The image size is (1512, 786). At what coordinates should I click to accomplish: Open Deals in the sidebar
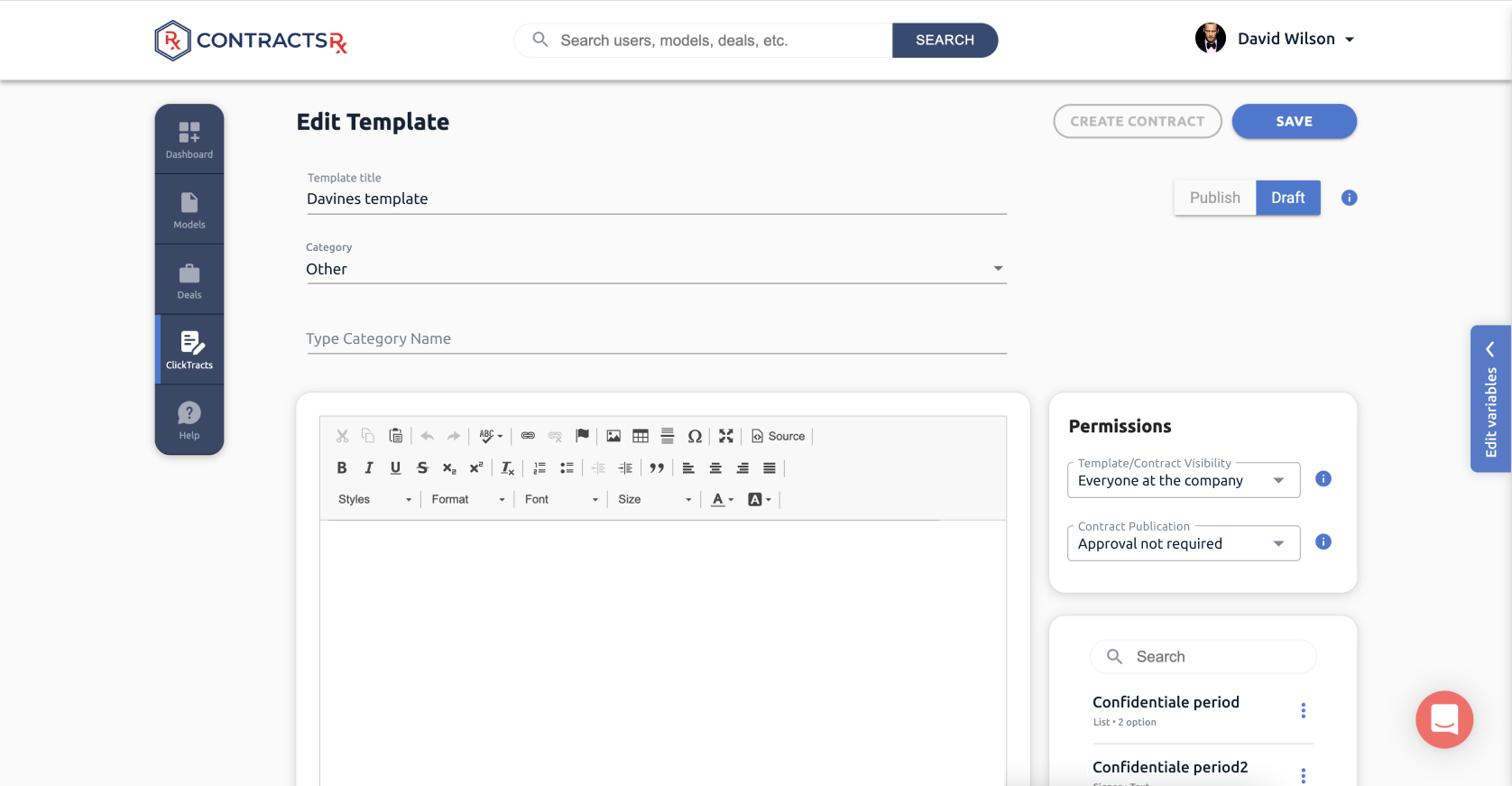[x=189, y=281]
